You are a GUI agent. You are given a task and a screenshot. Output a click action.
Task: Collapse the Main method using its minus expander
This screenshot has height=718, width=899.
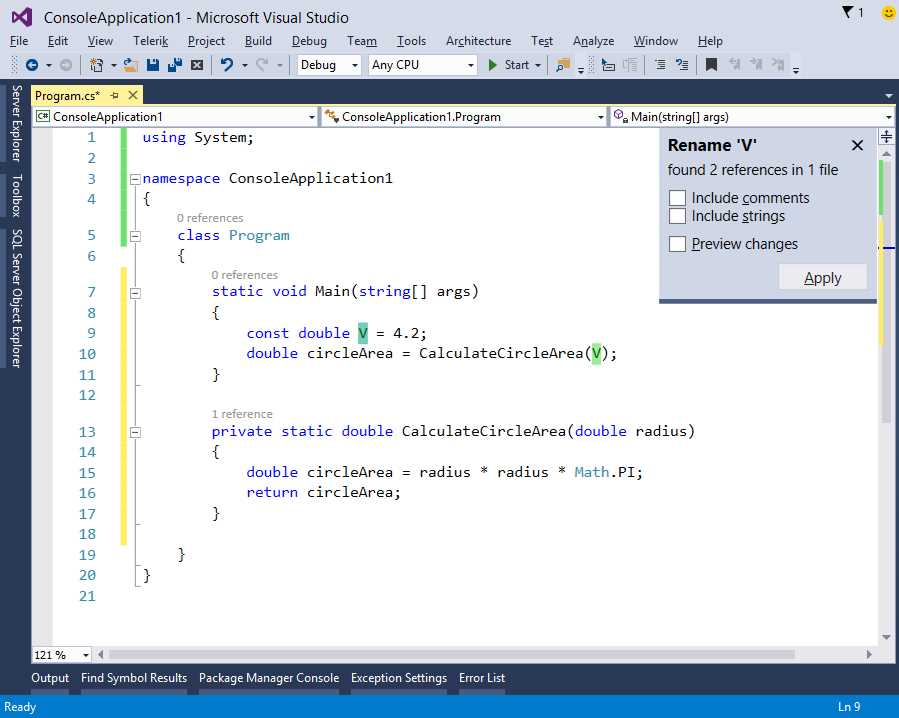[x=136, y=292]
